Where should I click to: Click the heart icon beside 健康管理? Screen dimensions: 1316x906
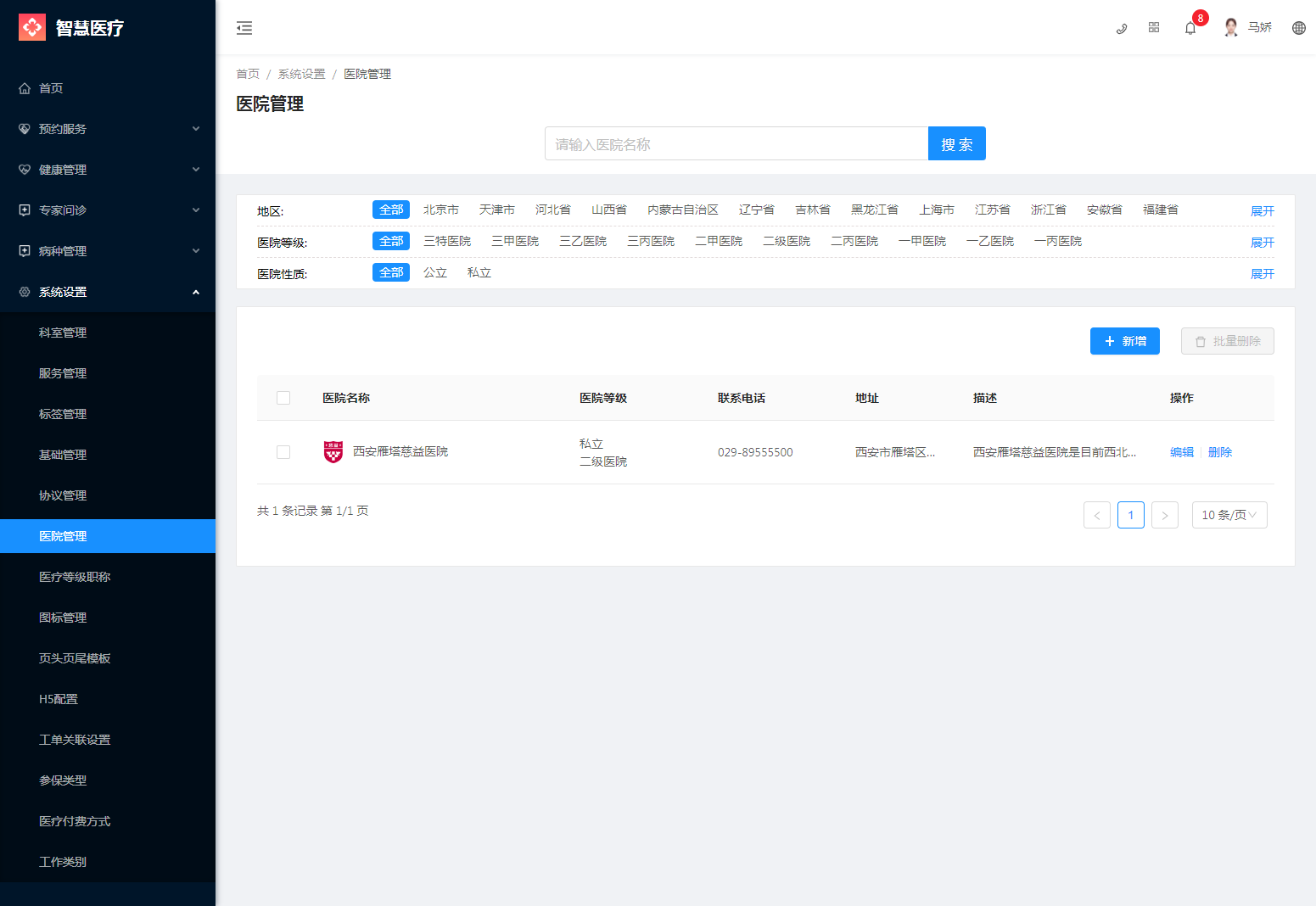pos(25,170)
